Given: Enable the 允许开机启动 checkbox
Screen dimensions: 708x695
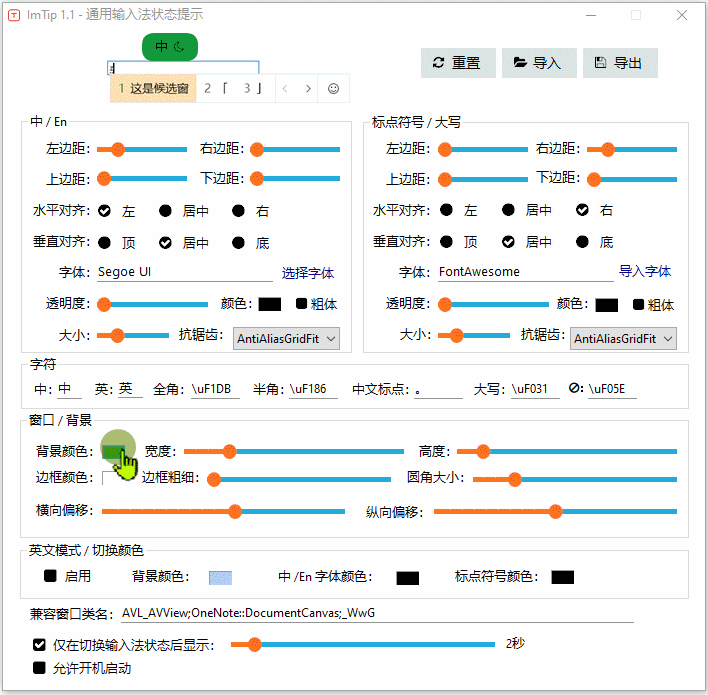Looking at the screenshot, I should point(40,668).
